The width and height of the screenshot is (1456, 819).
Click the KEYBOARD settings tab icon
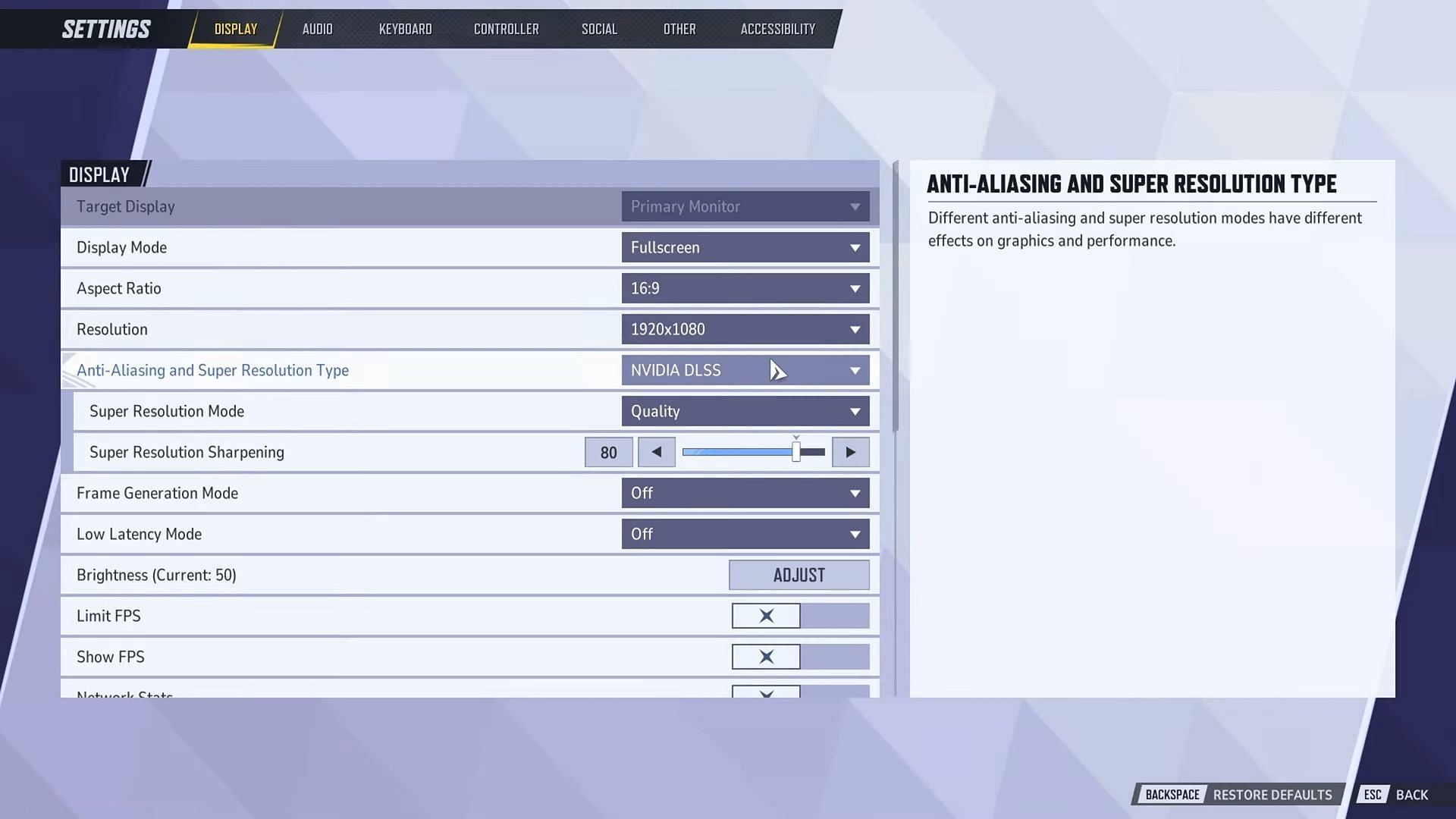coord(405,28)
